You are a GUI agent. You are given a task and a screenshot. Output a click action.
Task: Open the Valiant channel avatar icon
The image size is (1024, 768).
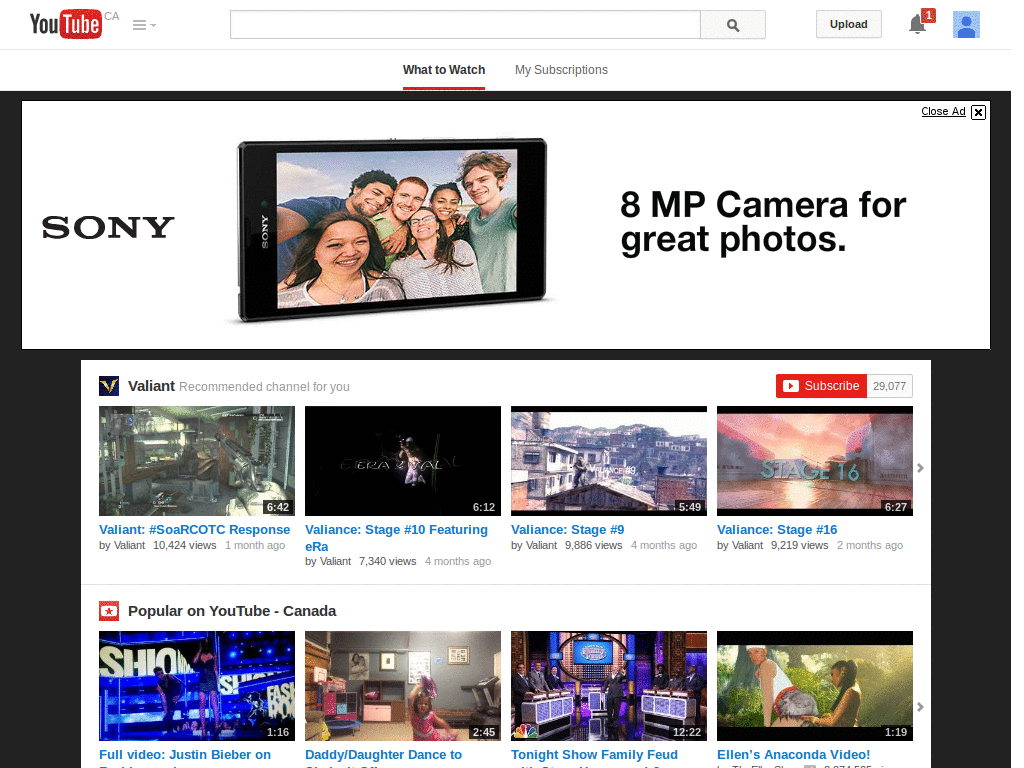pyautogui.click(x=109, y=386)
